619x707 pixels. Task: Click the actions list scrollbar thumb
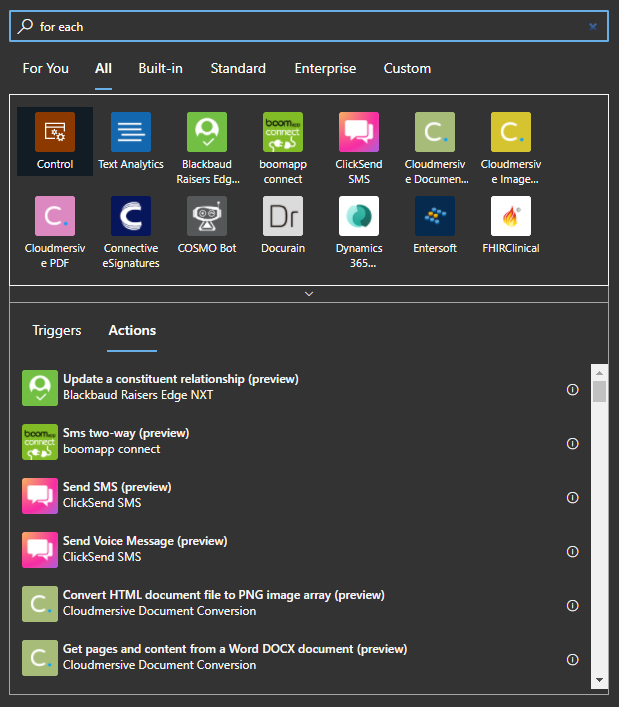point(599,391)
